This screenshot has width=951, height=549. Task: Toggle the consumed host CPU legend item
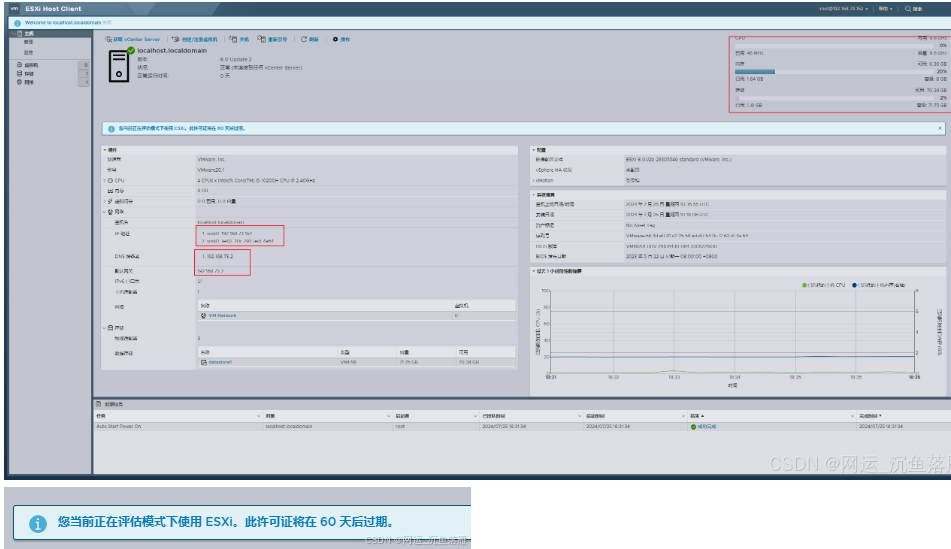tap(823, 285)
